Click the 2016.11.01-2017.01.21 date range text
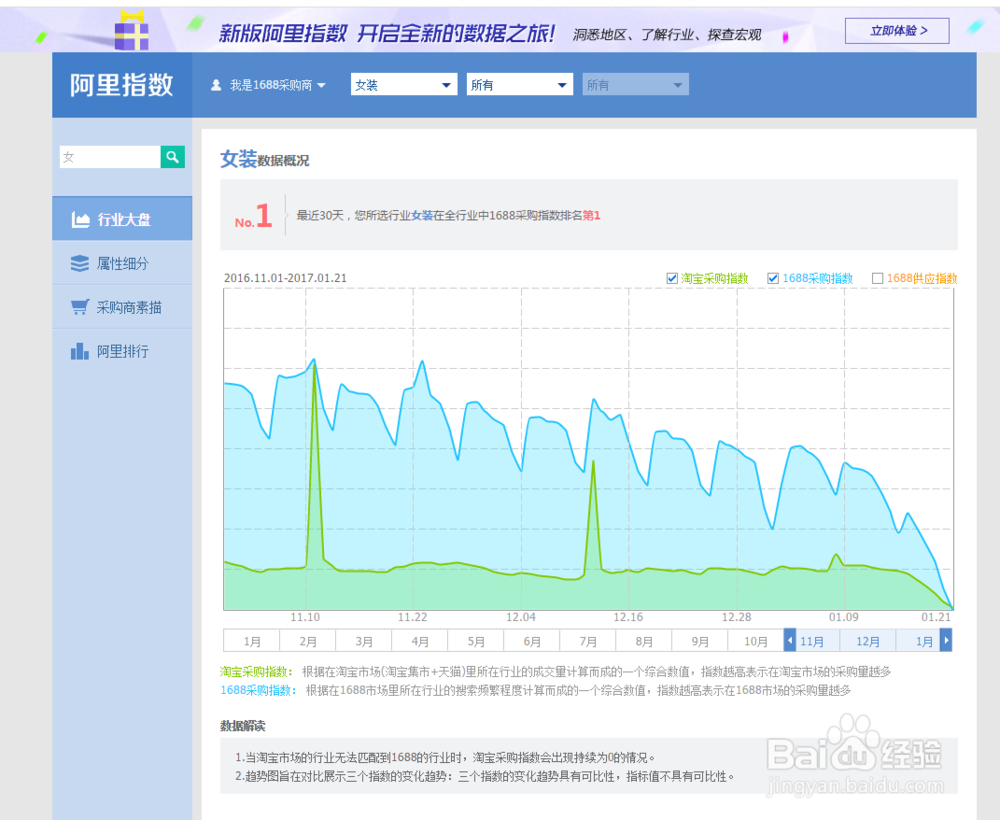Image resolution: width=1000 pixels, height=820 pixels. tap(285, 278)
